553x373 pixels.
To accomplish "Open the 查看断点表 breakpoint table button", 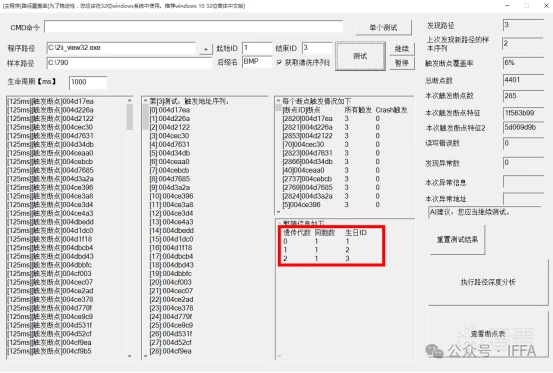I will pos(488,334).
